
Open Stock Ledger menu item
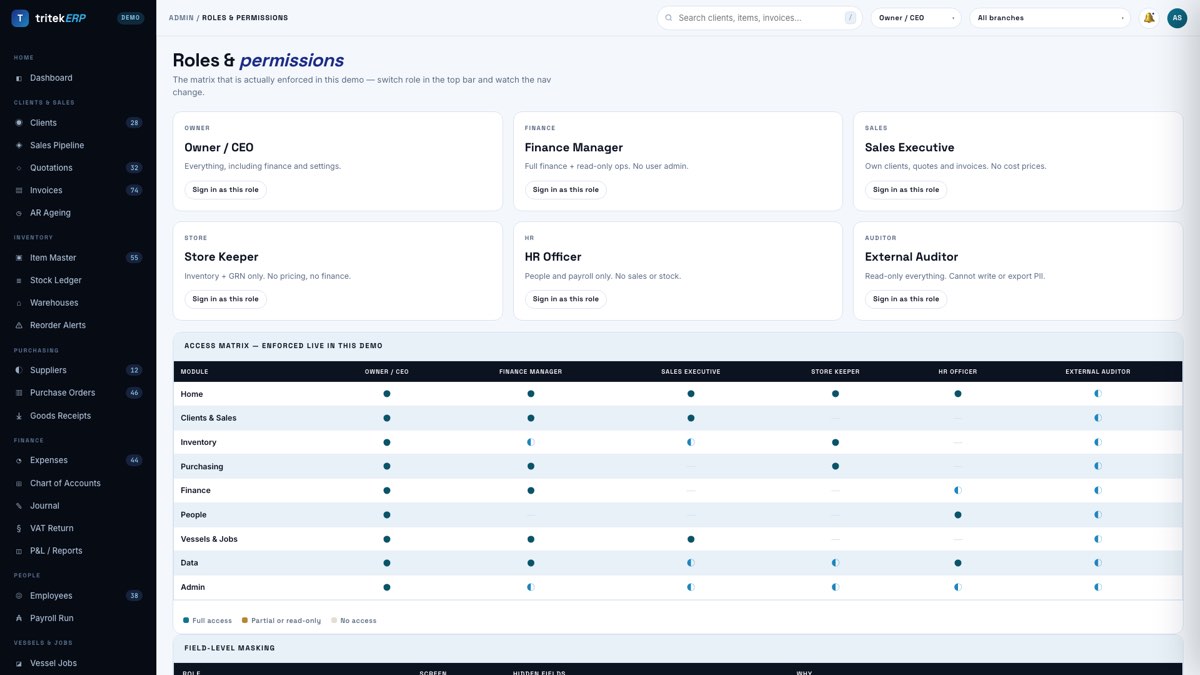[x=78, y=280]
